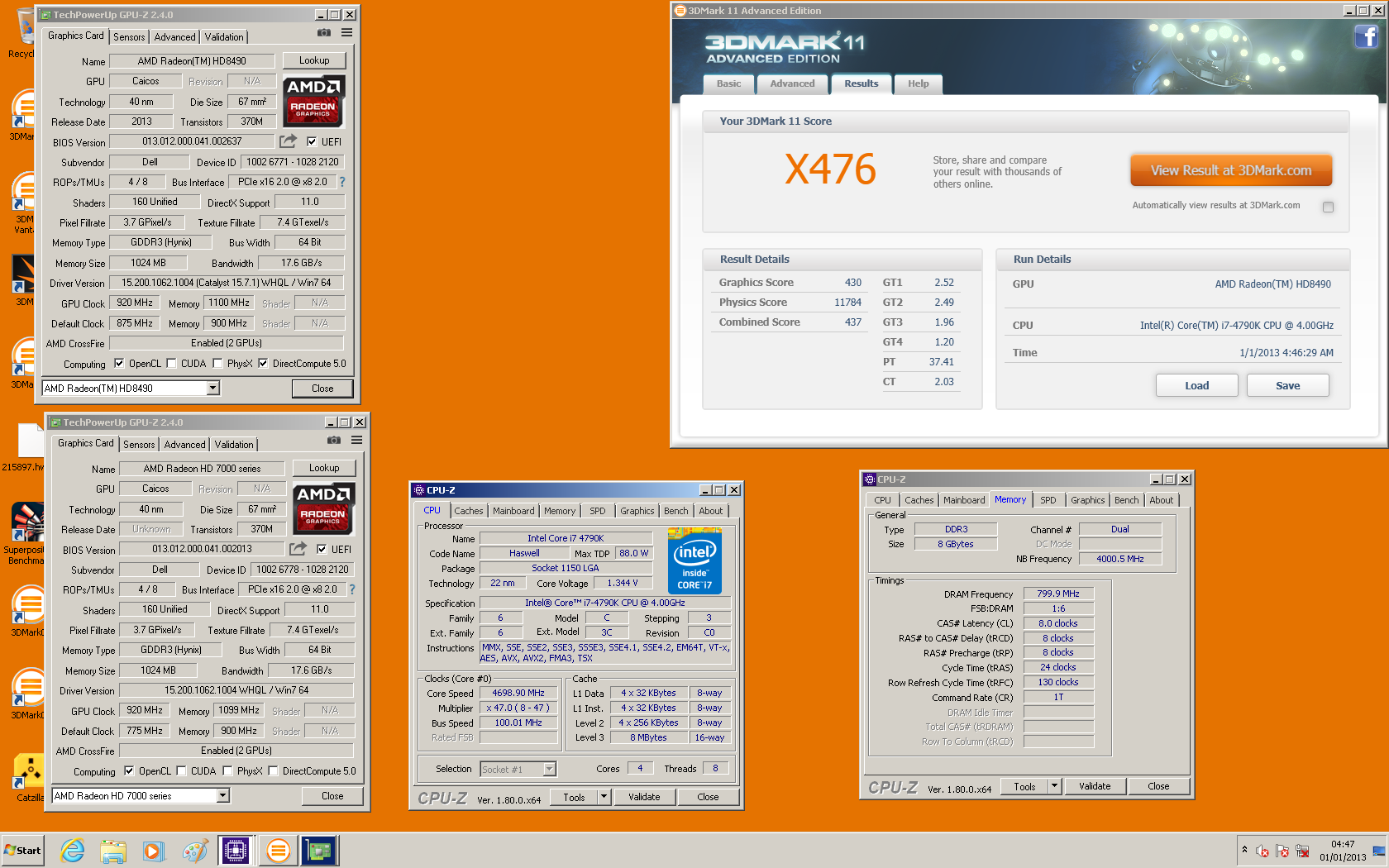Click X476 score text in 3DMark

(x=830, y=169)
